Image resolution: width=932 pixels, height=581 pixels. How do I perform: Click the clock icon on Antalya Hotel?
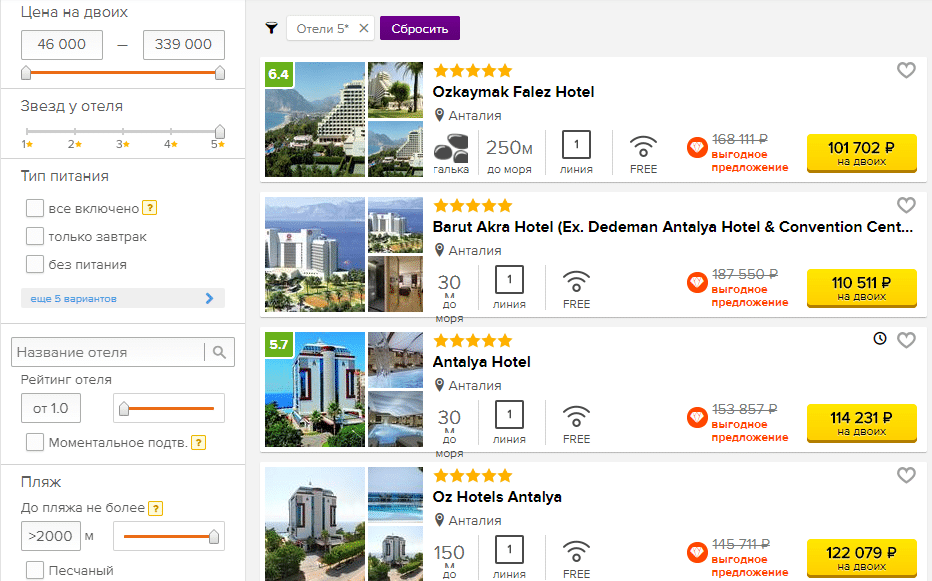coord(880,338)
